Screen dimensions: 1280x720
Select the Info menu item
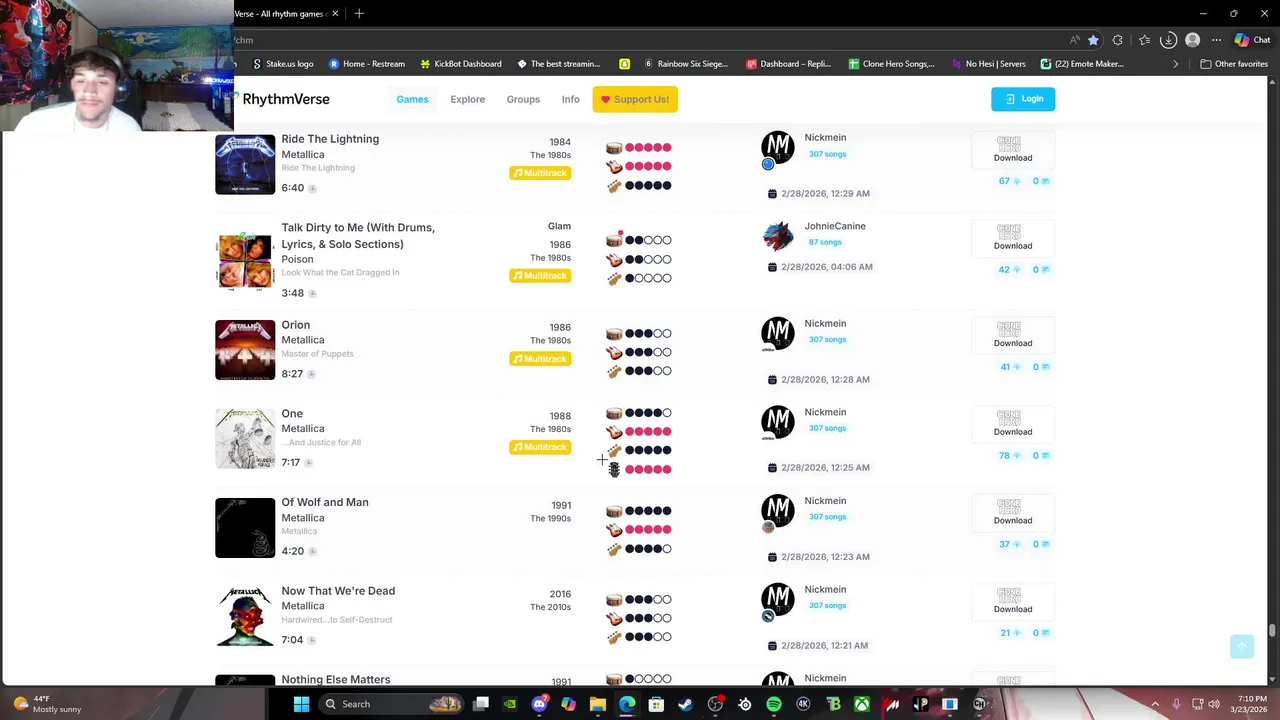[570, 99]
